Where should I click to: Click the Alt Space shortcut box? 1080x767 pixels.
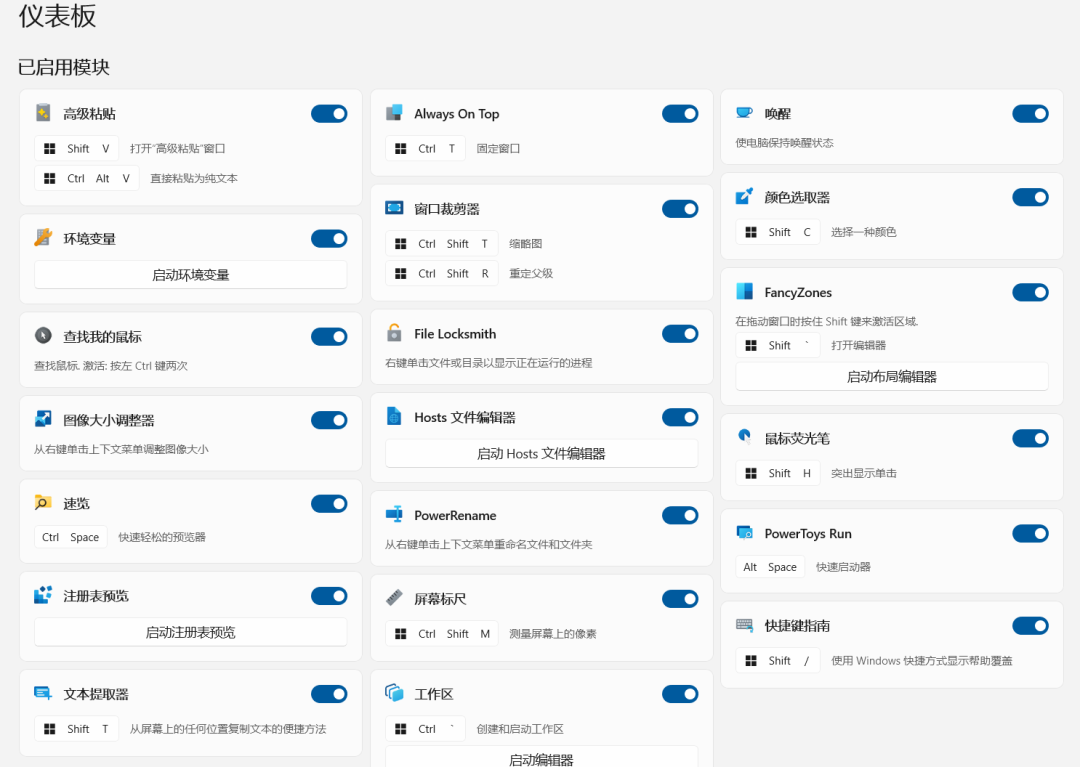point(770,567)
